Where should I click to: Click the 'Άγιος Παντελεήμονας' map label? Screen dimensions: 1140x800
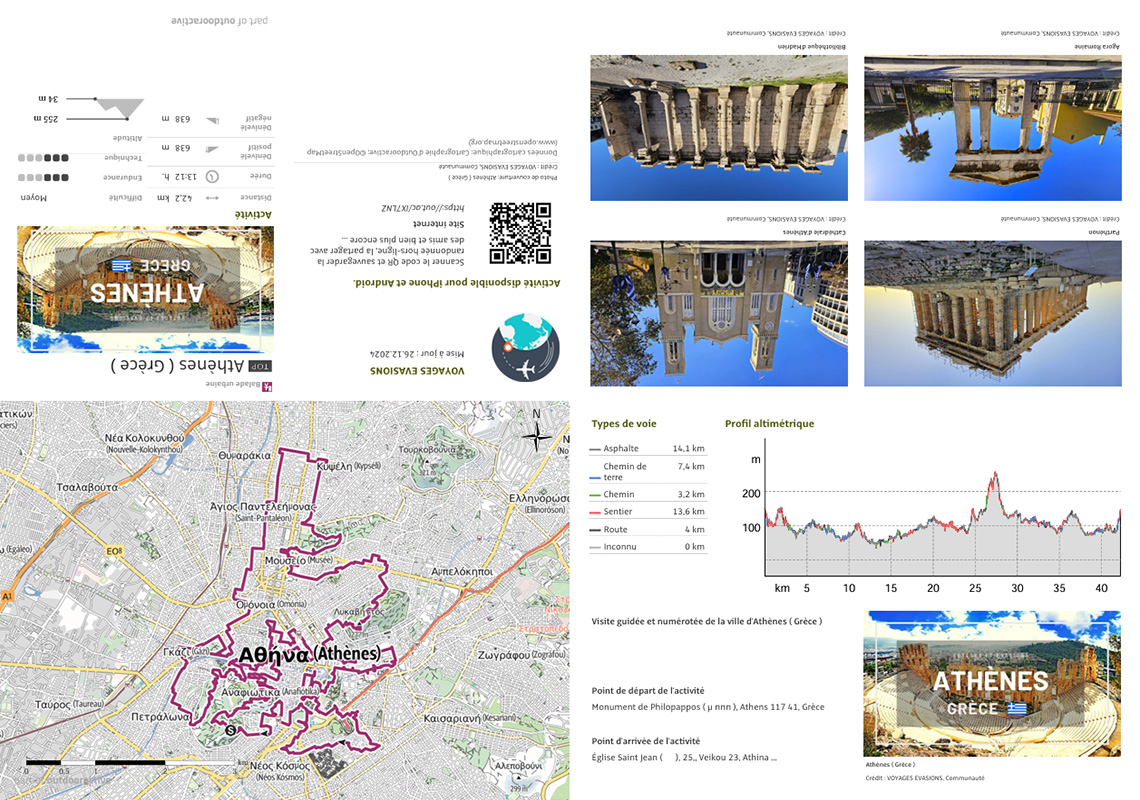(263, 506)
